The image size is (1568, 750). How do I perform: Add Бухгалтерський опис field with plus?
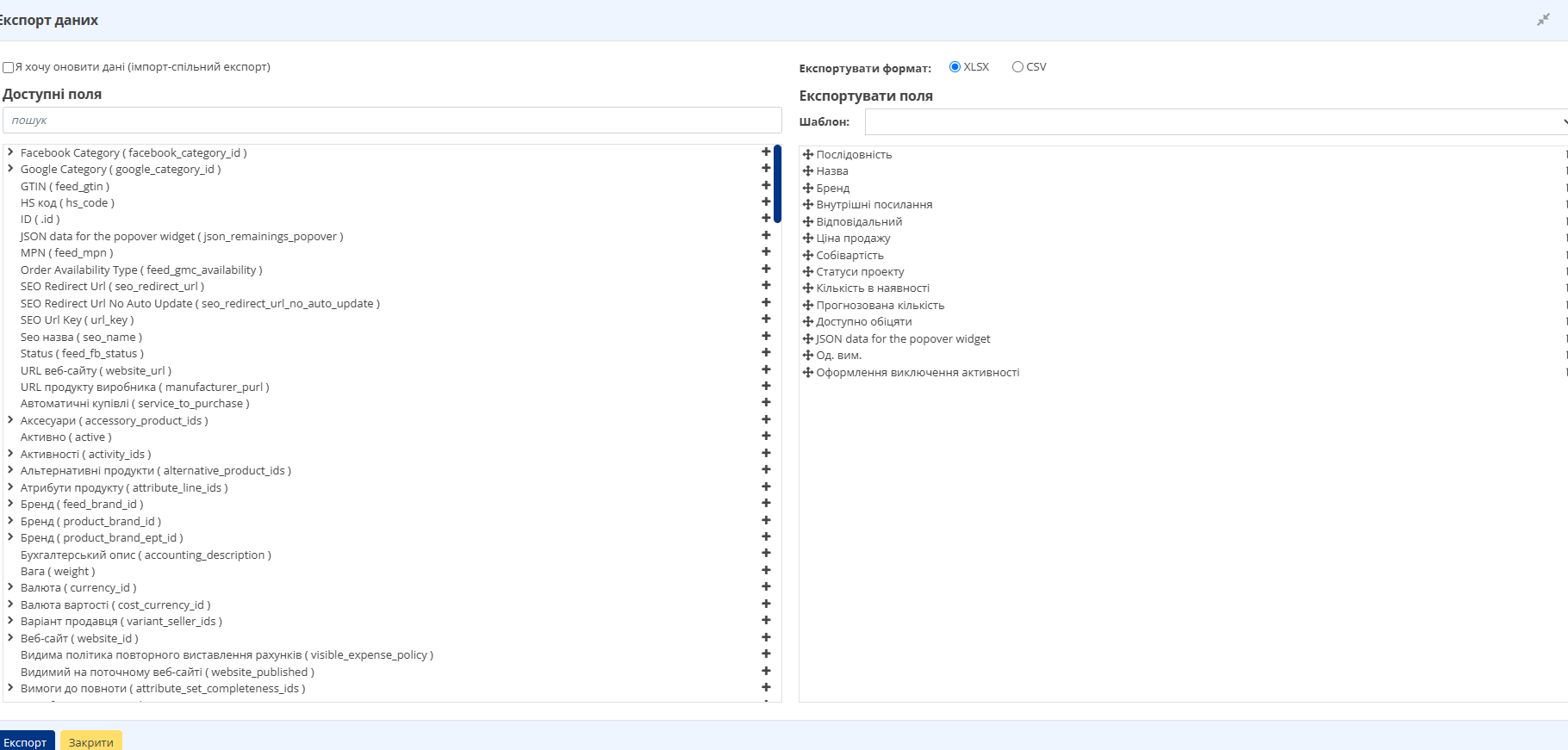point(766,553)
